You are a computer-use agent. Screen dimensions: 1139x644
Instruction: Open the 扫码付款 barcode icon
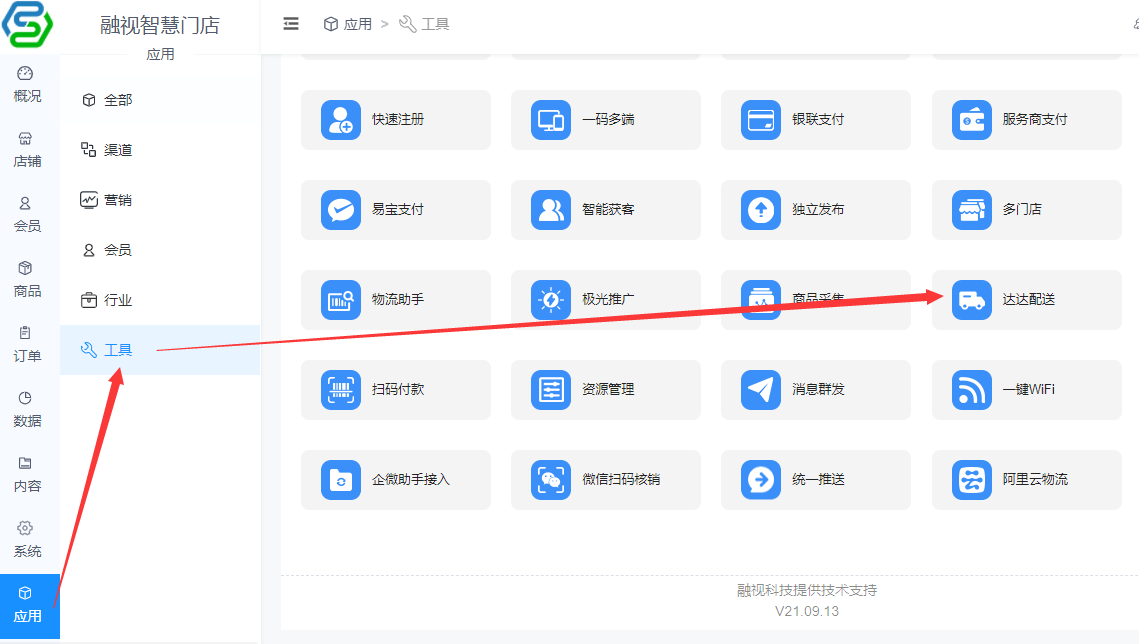click(341, 390)
